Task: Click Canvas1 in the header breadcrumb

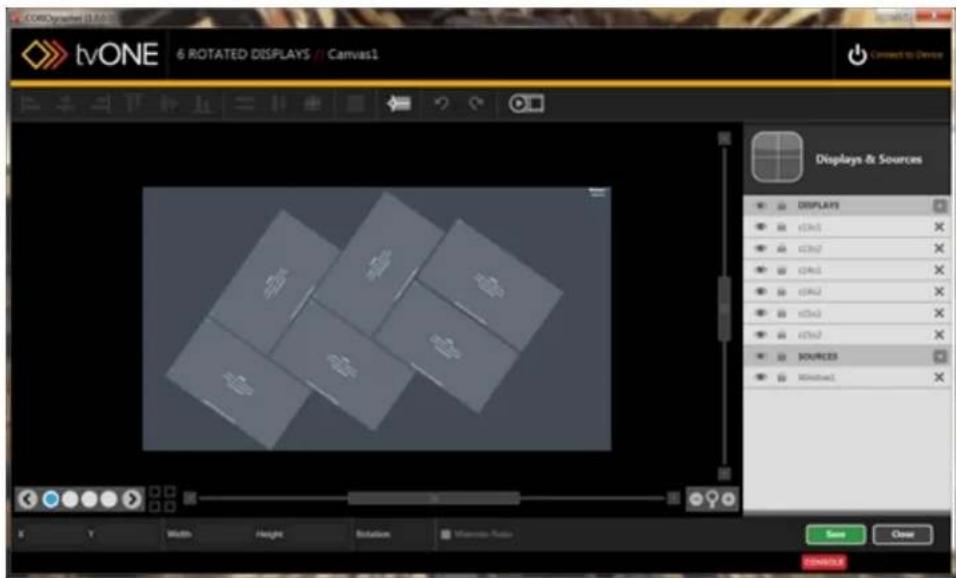Action: (353, 54)
